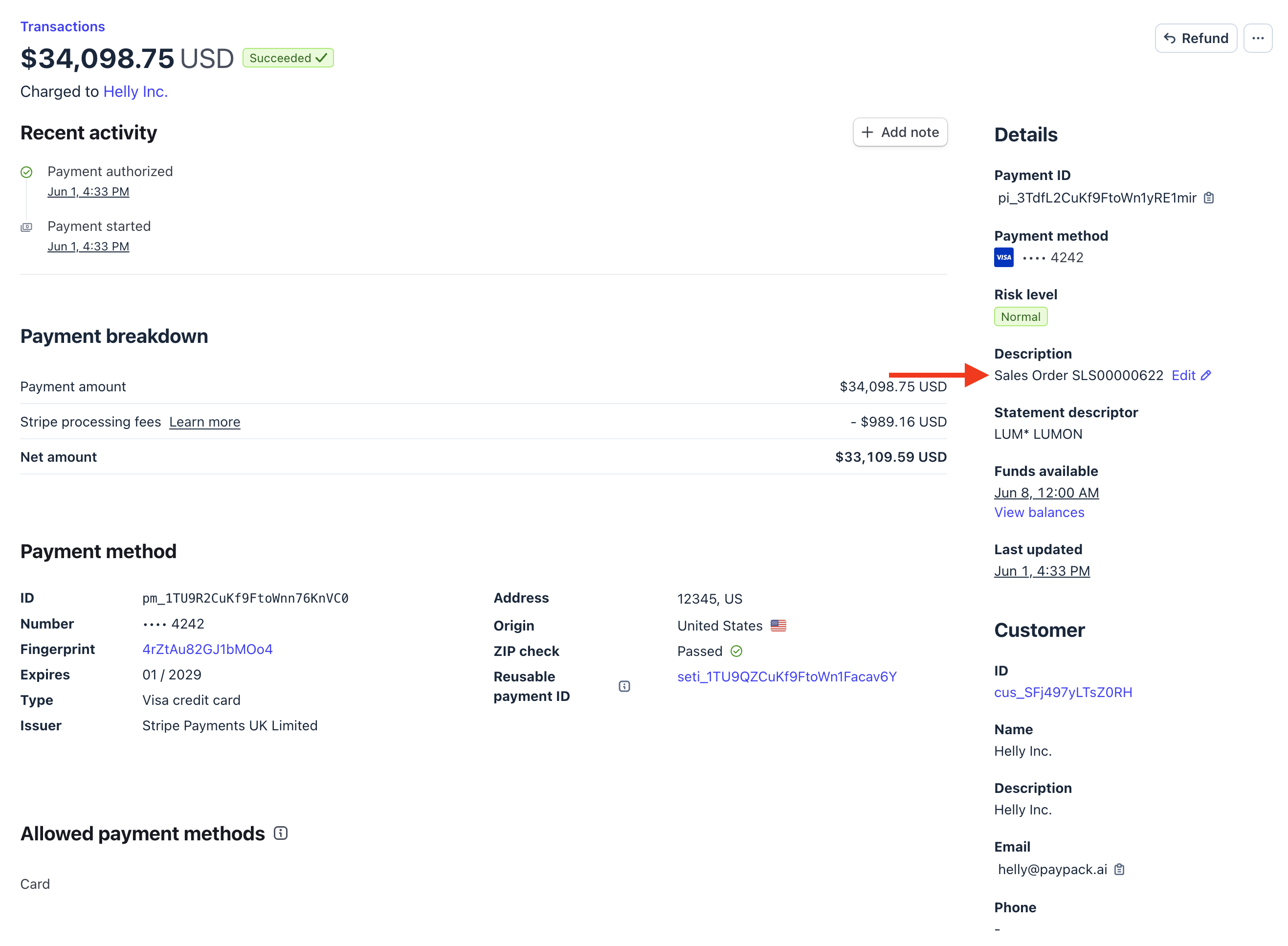Open the Transactions breadcrumb link
Image resolution: width=1288 pixels, height=946 pixels.
point(63,26)
